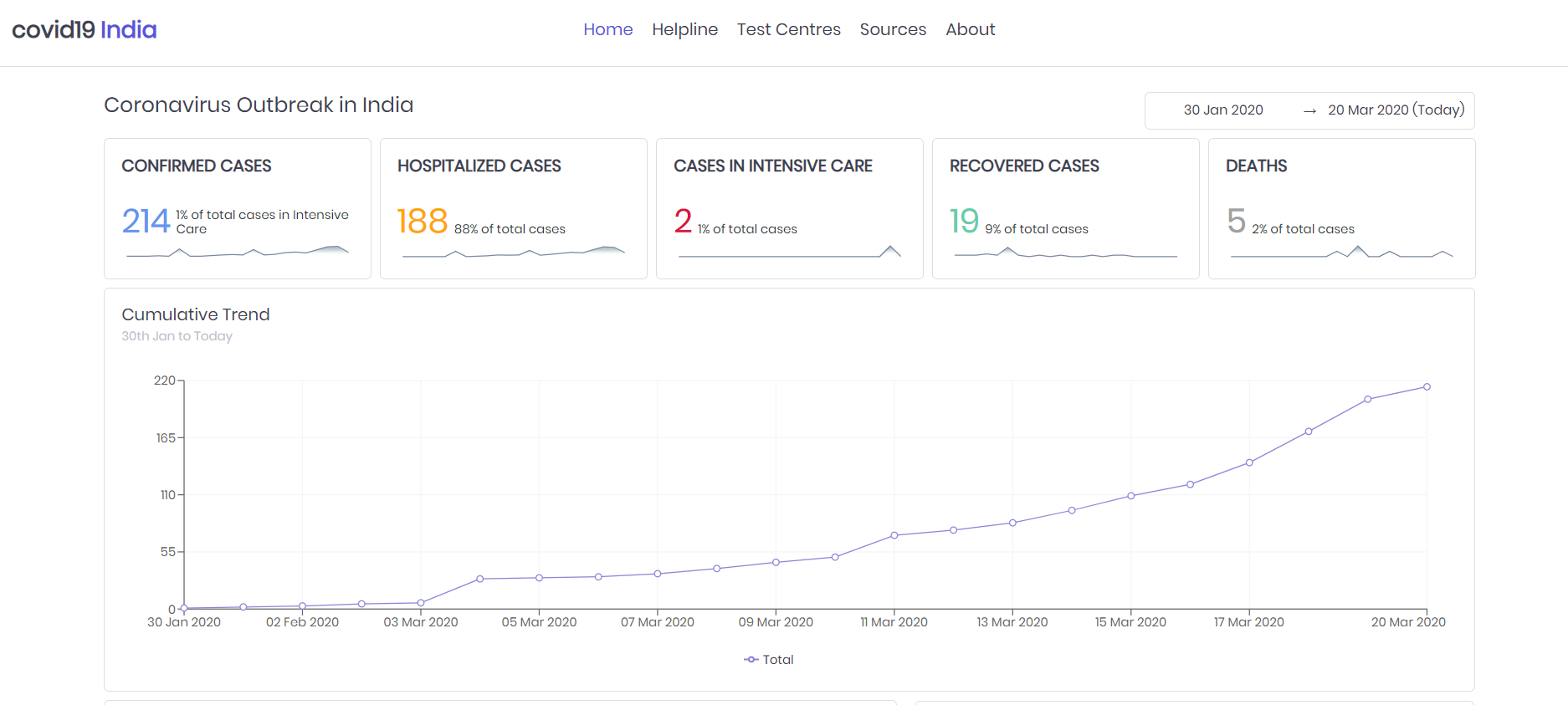Open the Cases in Intensive Care card
The width and height of the screenshot is (1568, 705).
[790, 208]
